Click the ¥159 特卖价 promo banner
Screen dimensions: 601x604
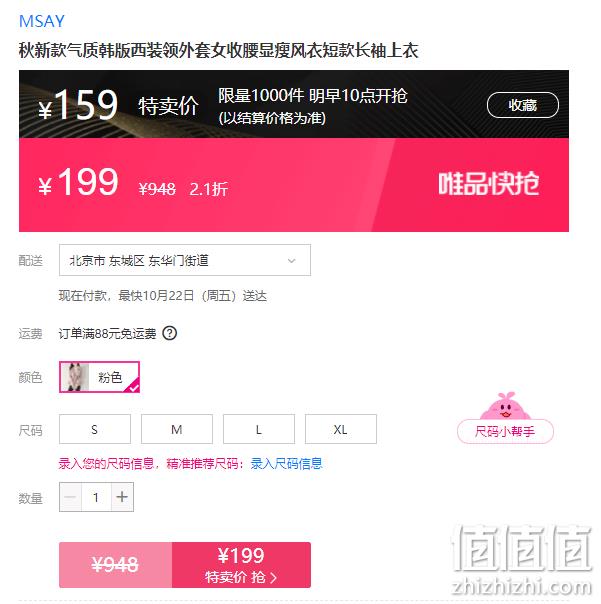point(294,104)
